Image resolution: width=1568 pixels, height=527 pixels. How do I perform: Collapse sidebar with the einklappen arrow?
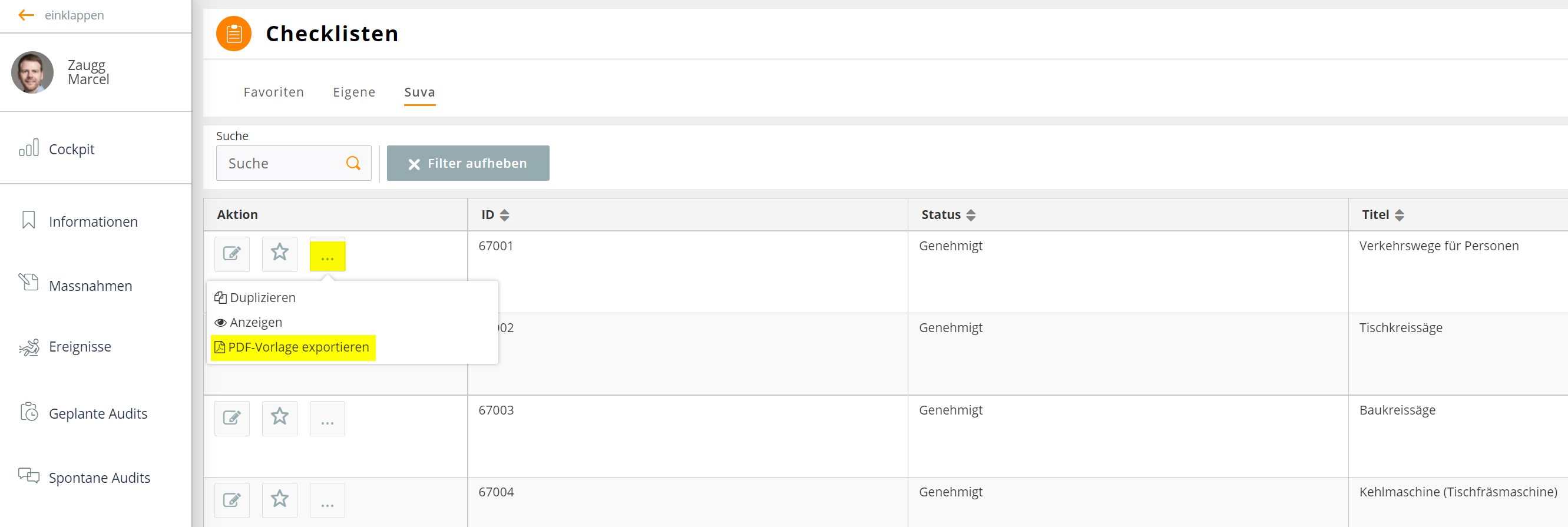tap(26, 15)
